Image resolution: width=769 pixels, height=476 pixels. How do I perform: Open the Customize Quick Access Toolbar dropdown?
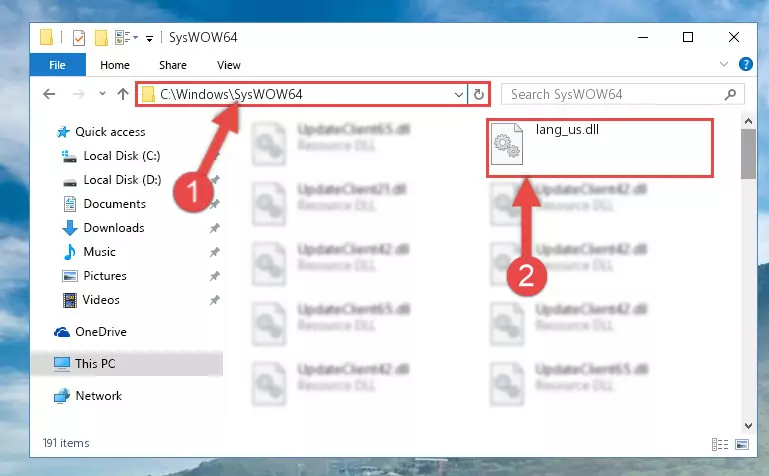pos(149,38)
